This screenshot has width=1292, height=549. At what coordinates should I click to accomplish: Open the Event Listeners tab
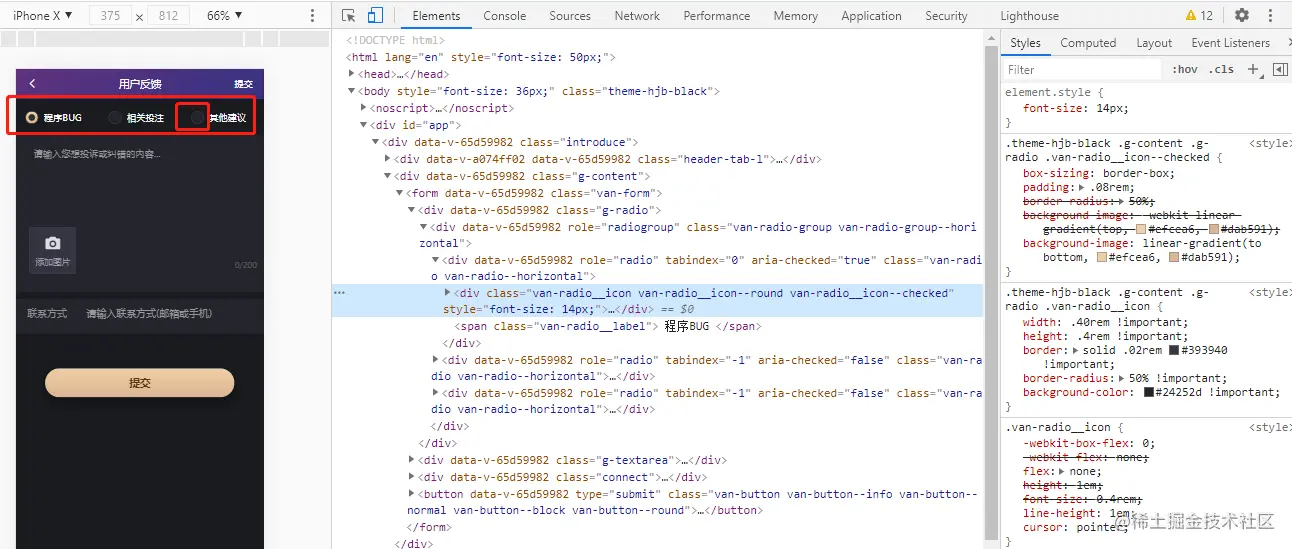(1230, 43)
